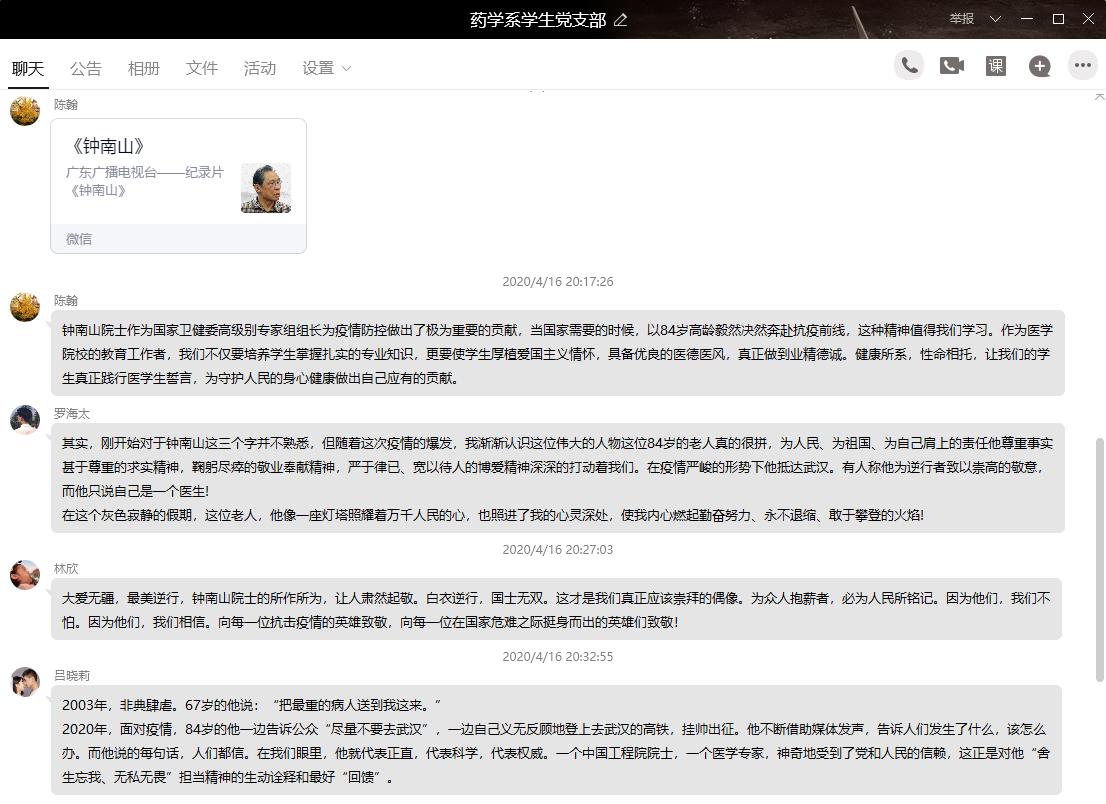Viewport: 1106px width, 804px height.
Task: Open the 课 classroom feature icon
Action: point(996,66)
